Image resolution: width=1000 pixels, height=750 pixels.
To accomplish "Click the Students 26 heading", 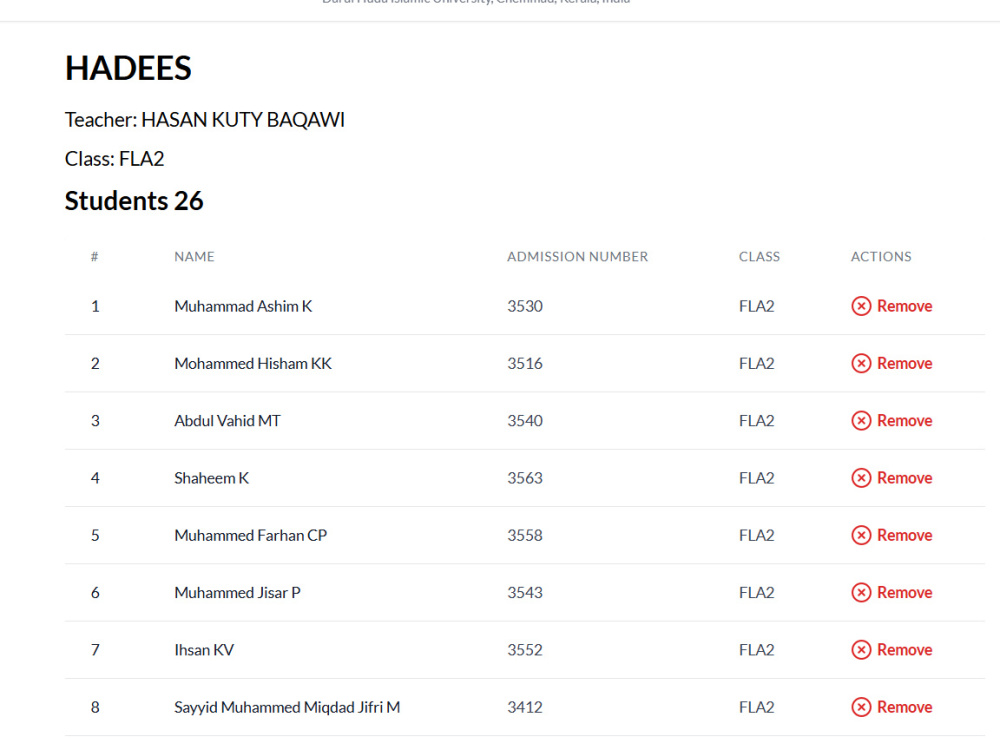I will [134, 201].
